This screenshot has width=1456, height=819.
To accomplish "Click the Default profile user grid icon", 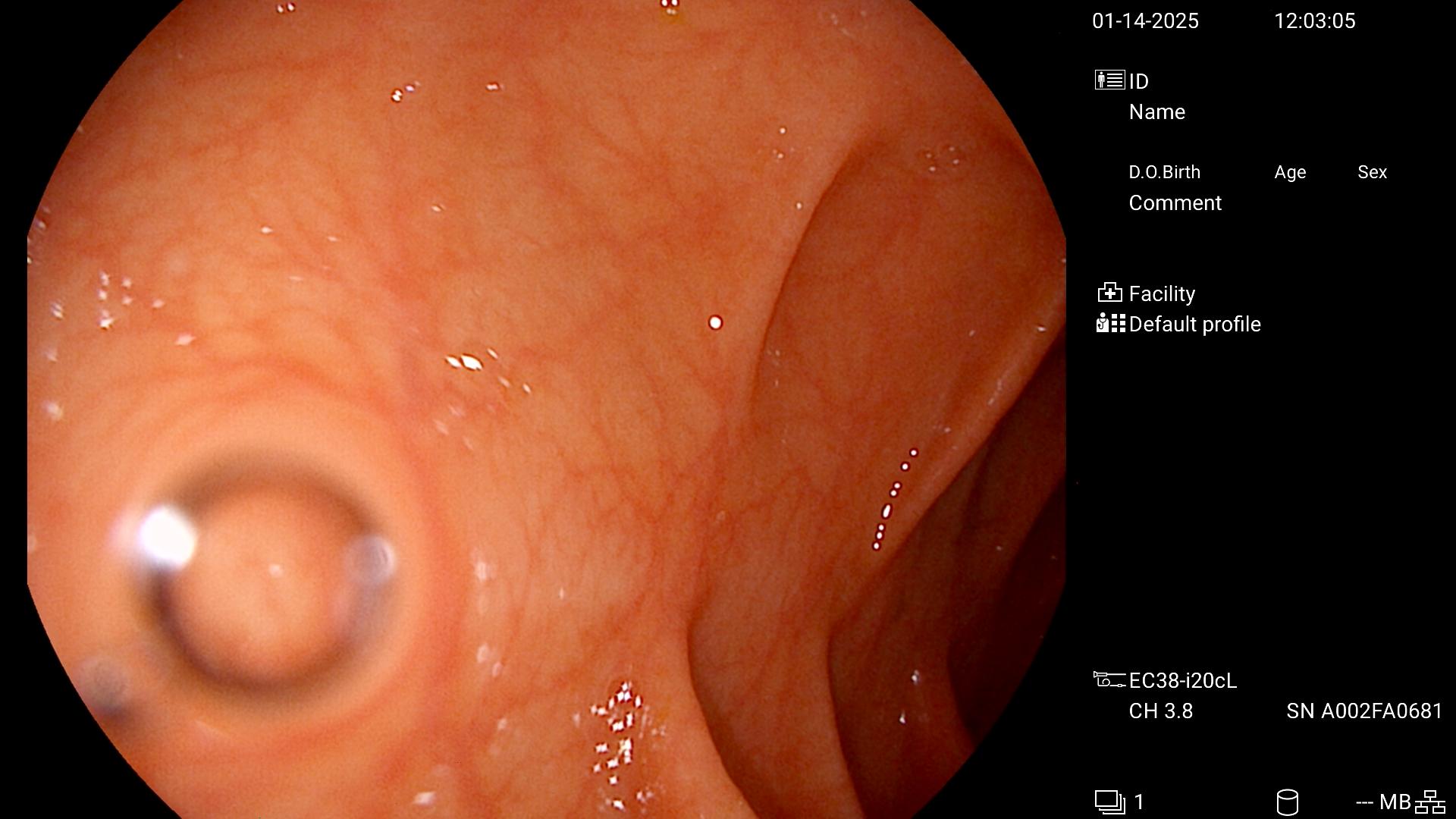I will click(1110, 324).
